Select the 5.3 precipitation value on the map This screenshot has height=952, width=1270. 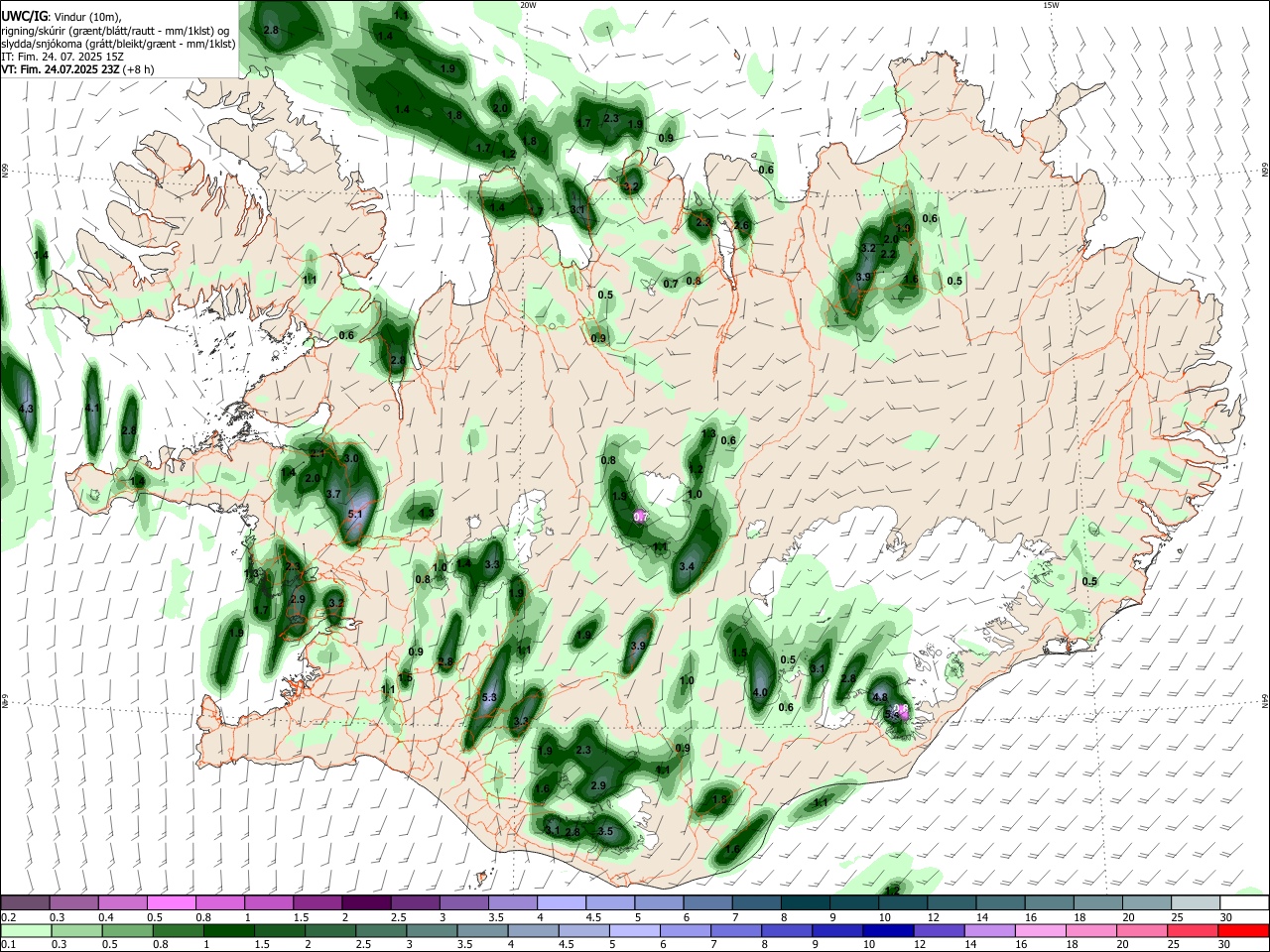click(489, 697)
